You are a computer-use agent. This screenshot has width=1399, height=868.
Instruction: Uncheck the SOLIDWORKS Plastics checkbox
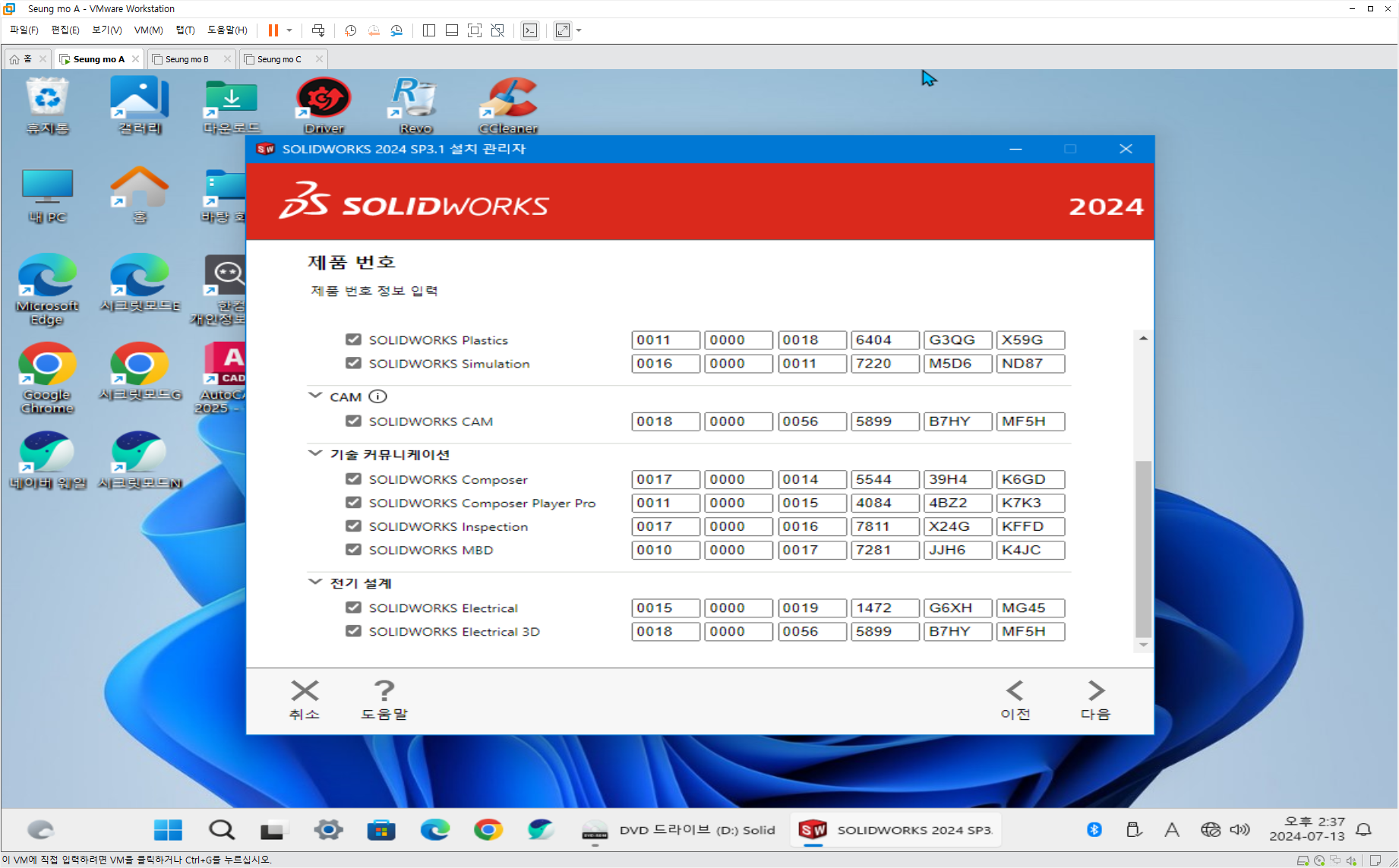[x=353, y=339]
